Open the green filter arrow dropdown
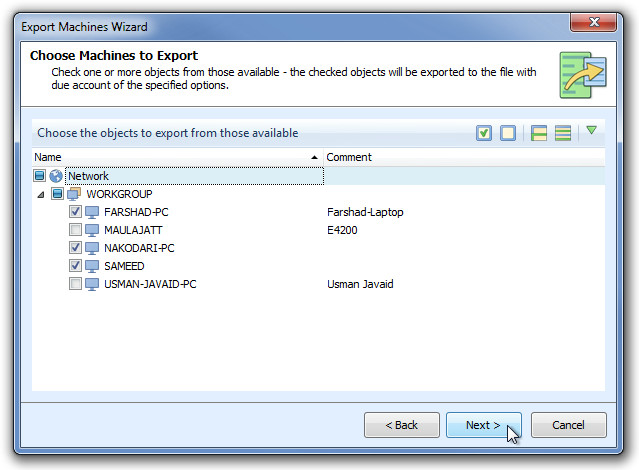 (x=591, y=130)
